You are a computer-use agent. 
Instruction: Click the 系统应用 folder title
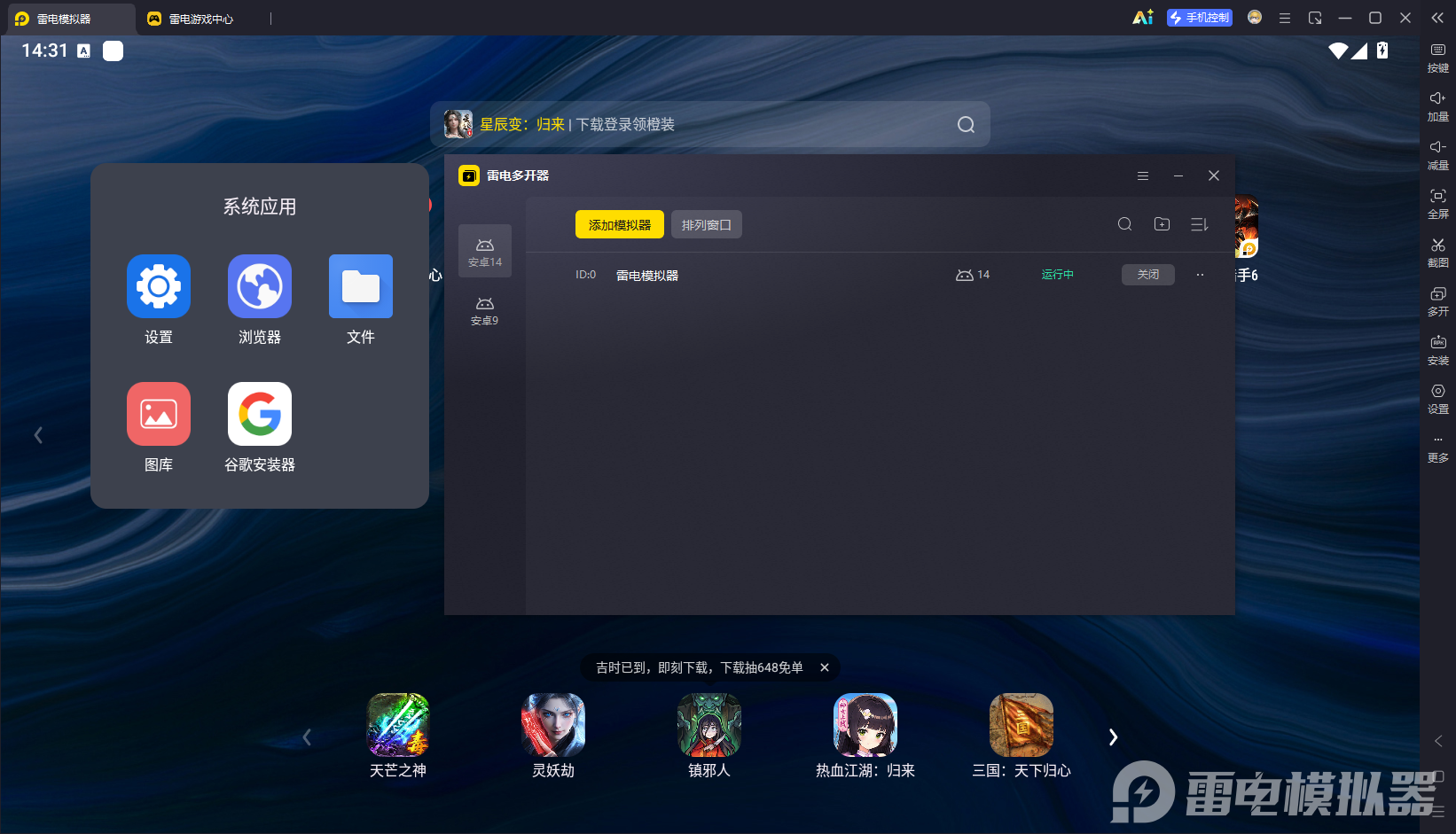(x=260, y=207)
